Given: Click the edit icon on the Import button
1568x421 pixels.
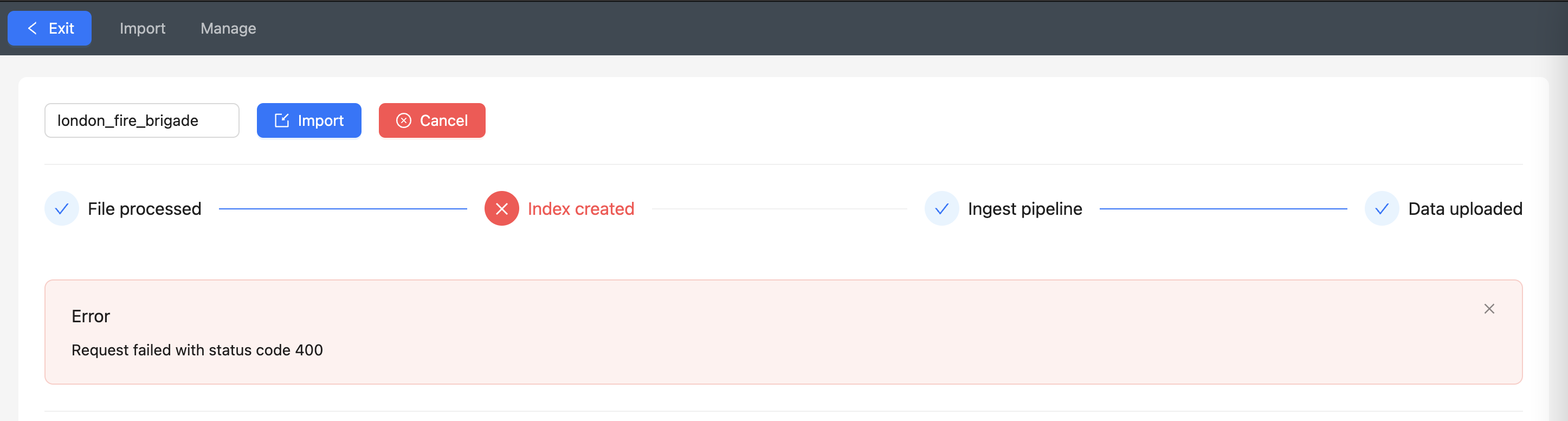Looking at the screenshot, I should [x=282, y=120].
